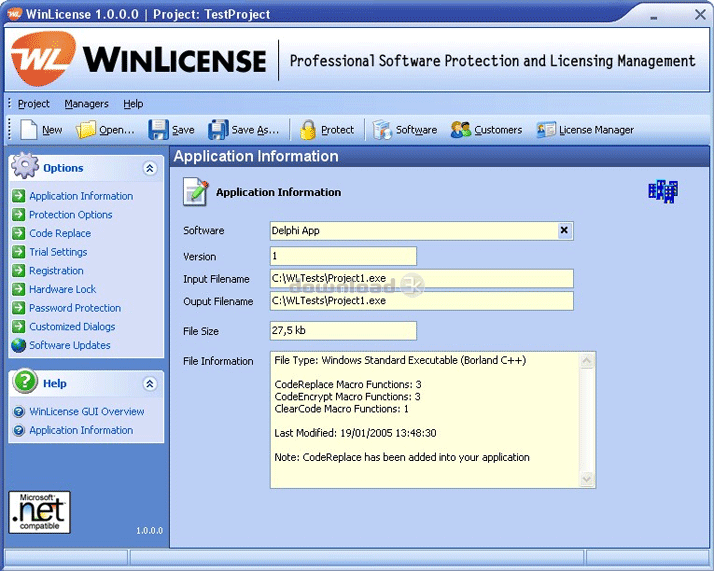Screen dimensions: 714x571
Task: Click the green arrow beside Application Information
Action: [x=19, y=196]
